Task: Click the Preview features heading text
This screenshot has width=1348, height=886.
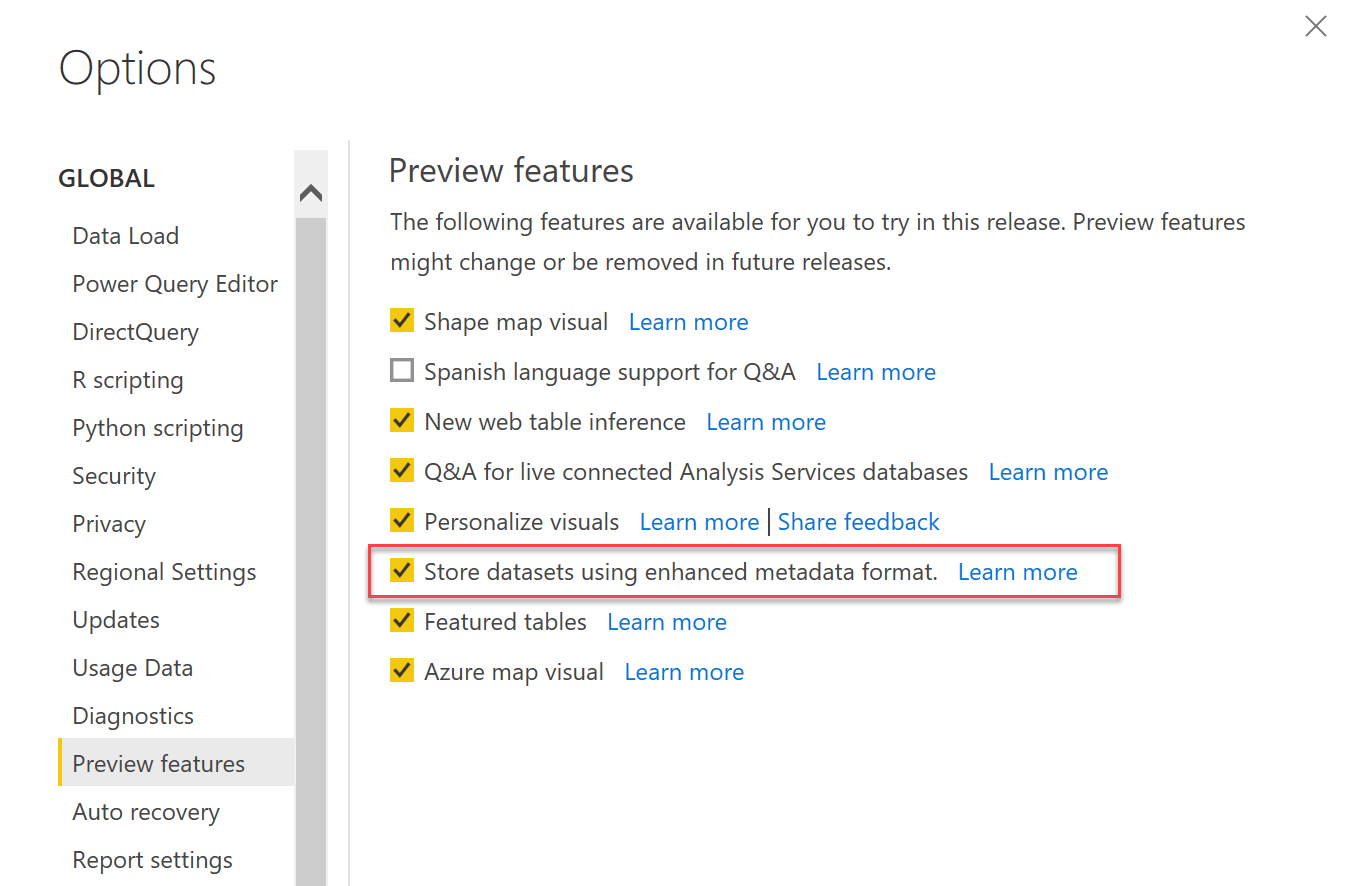Action: click(511, 171)
